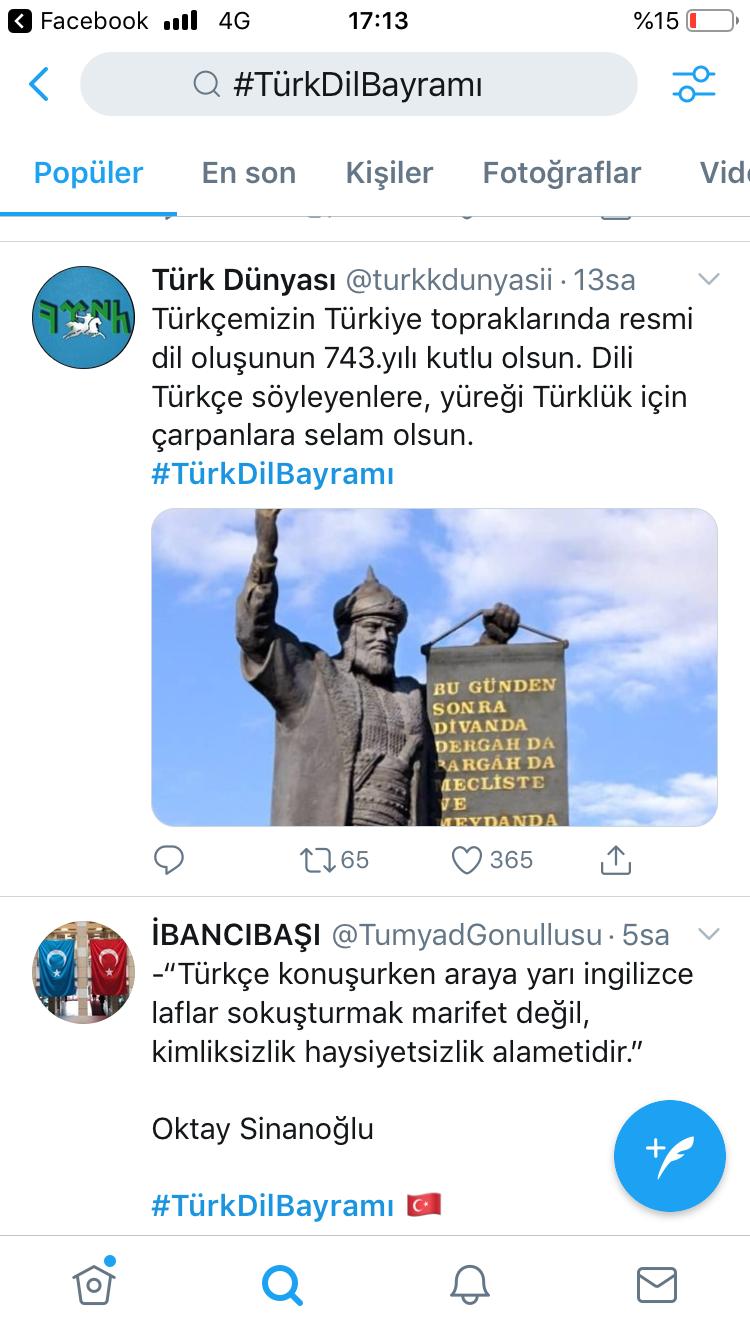
Task: Reply to the Türk Dünyası tweet
Action: [168, 859]
